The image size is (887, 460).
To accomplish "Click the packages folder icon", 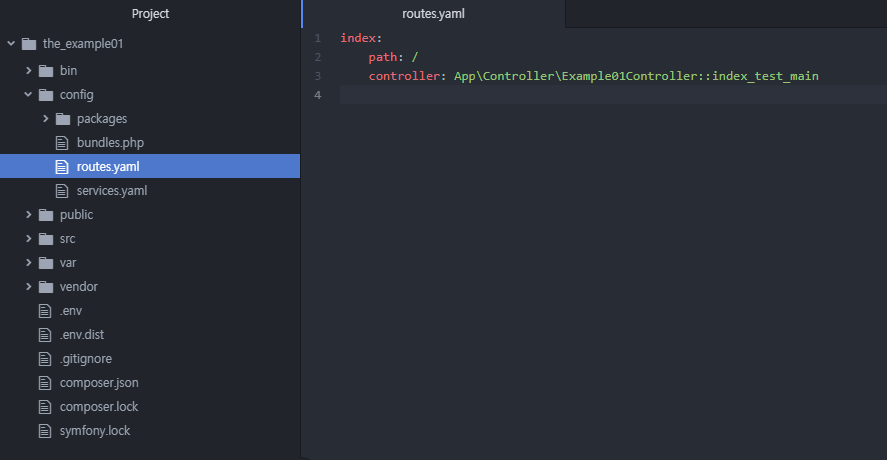I will click(63, 119).
